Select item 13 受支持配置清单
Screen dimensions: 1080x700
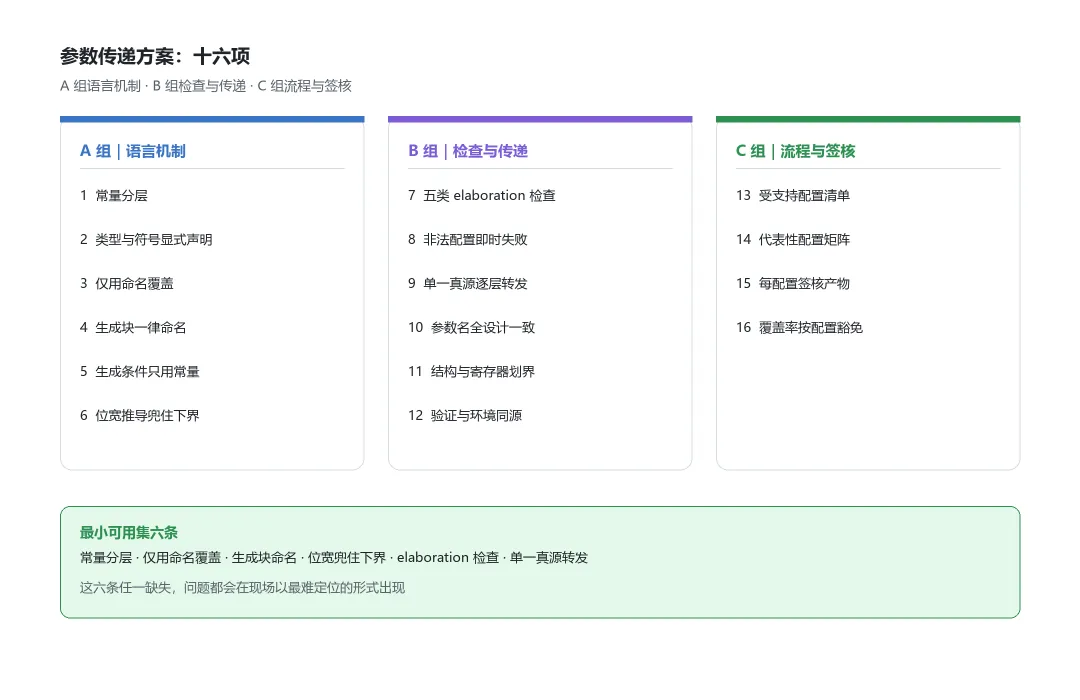pos(793,196)
